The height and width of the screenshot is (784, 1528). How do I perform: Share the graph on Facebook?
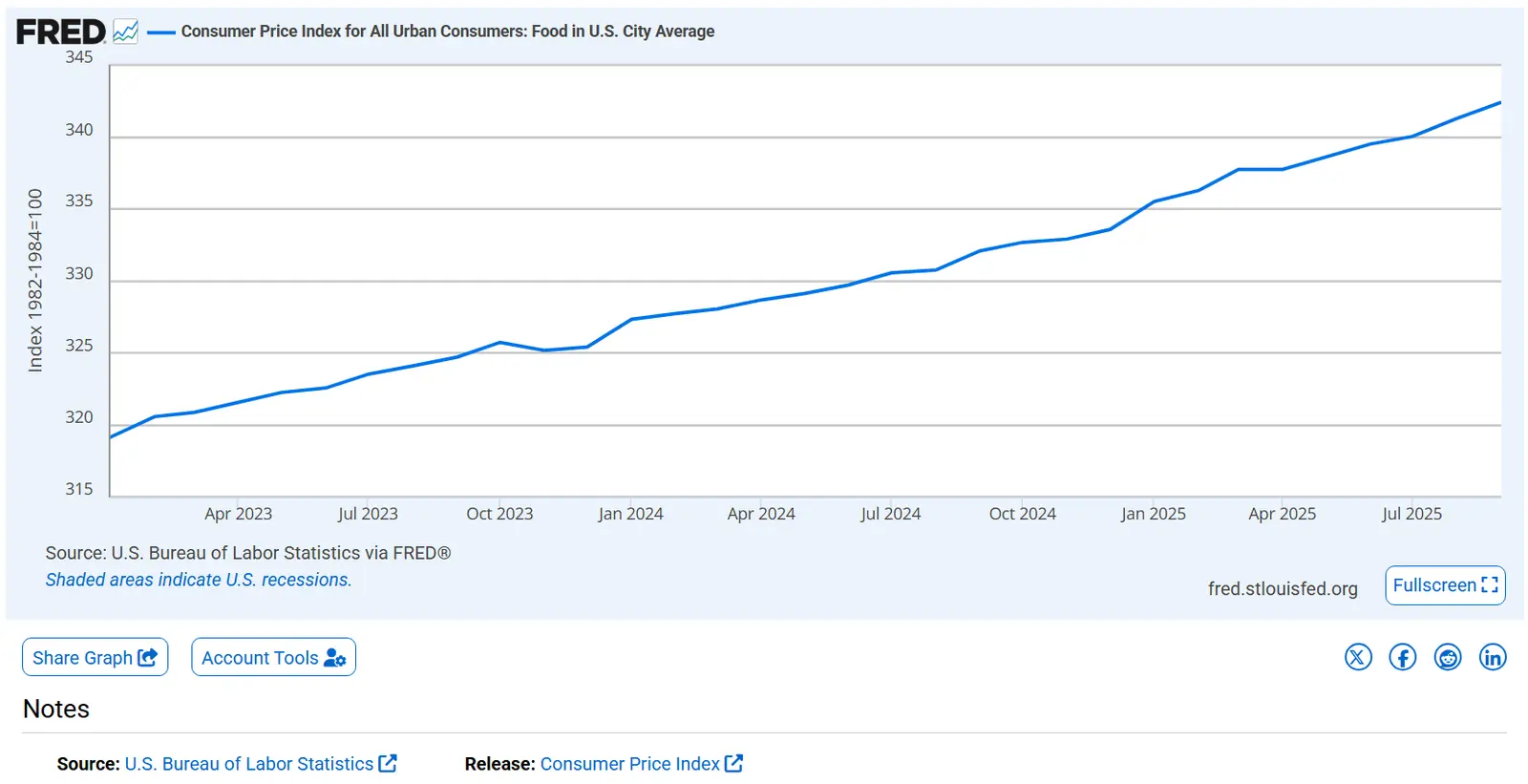pos(1403,657)
